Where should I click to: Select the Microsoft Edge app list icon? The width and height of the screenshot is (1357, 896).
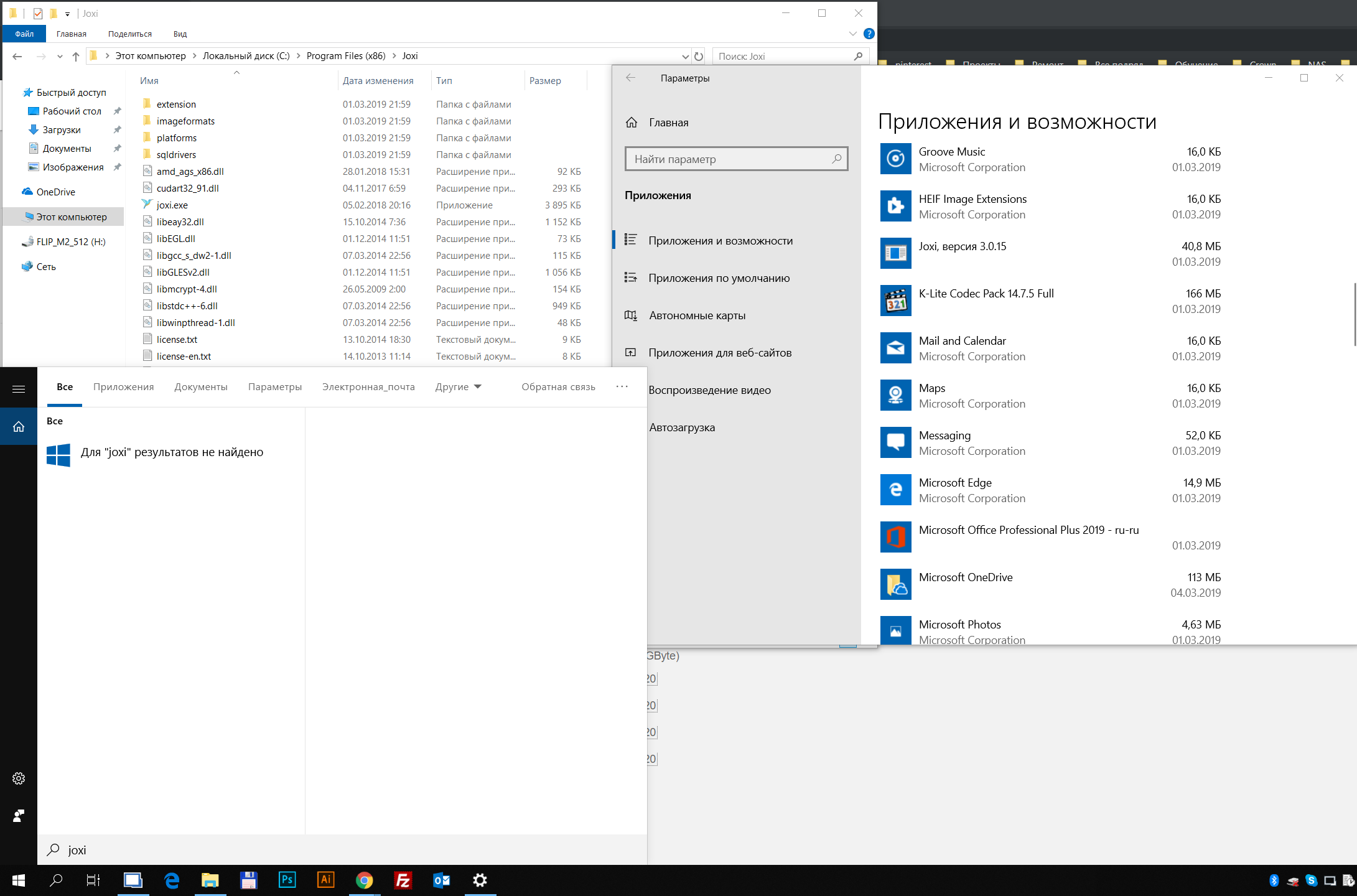click(895, 490)
